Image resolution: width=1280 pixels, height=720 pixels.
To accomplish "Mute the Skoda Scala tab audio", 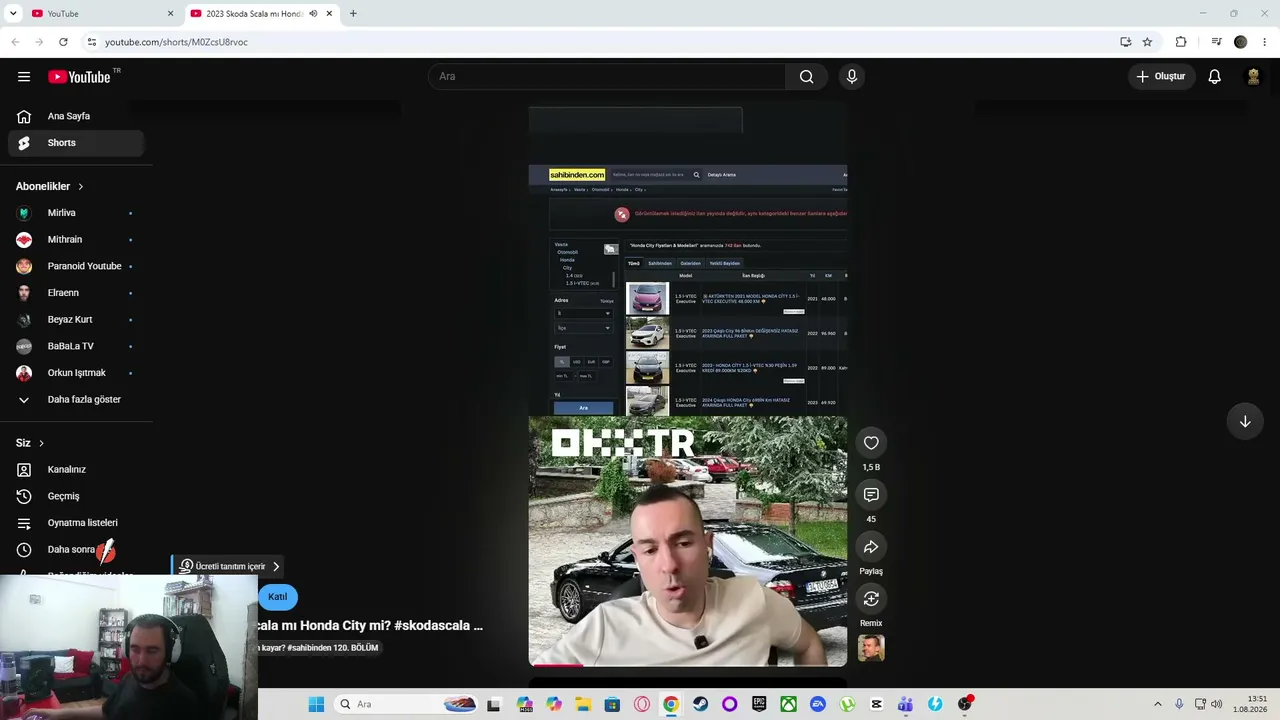I will pyautogui.click(x=313, y=14).
